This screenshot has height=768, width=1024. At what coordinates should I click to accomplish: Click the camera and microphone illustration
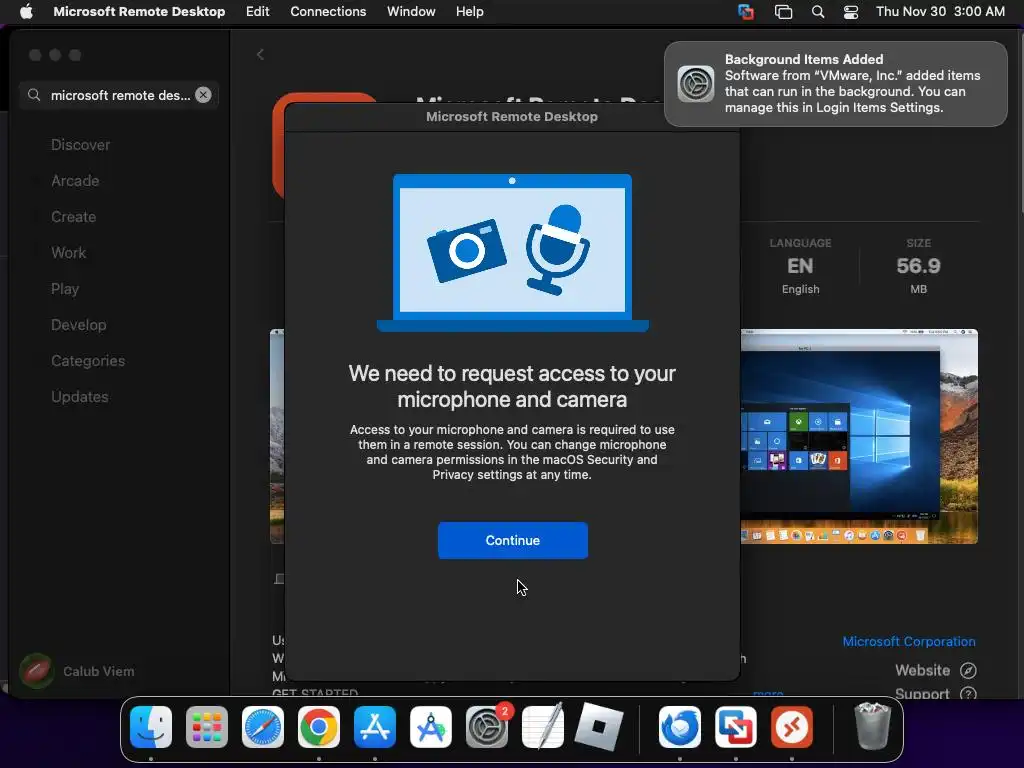pyautogui.click(x=513, y=253)
